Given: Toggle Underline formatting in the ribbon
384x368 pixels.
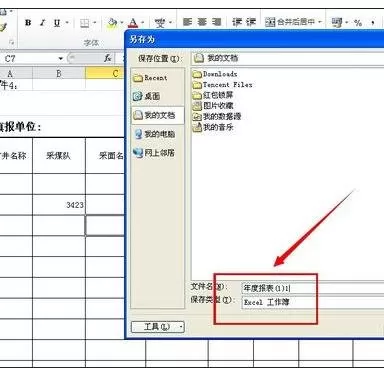Looking at the screenshot, I should coord(57,23).
